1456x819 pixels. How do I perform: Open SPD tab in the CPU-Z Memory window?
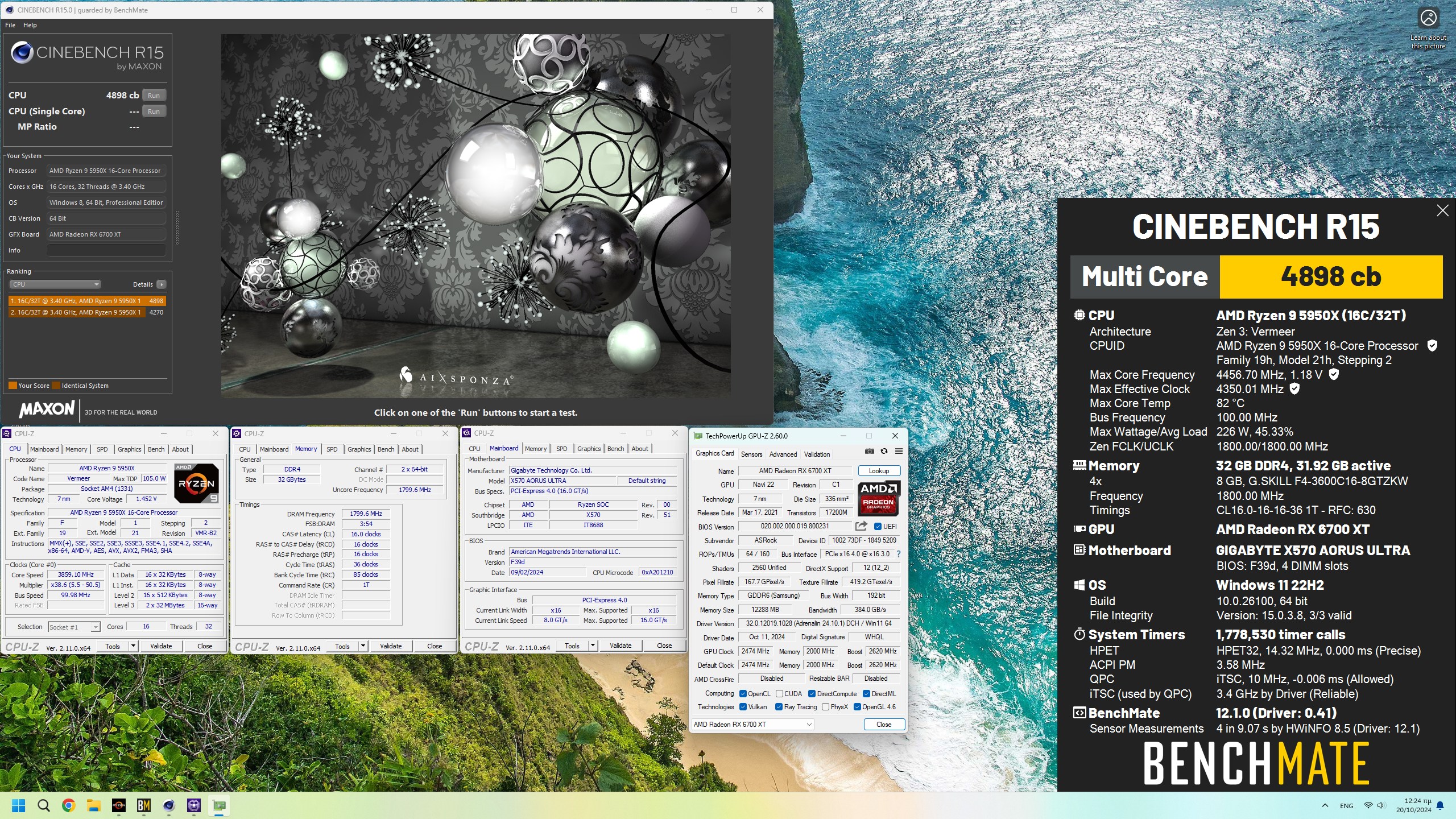pyautogui.click(x=332, y=449)
